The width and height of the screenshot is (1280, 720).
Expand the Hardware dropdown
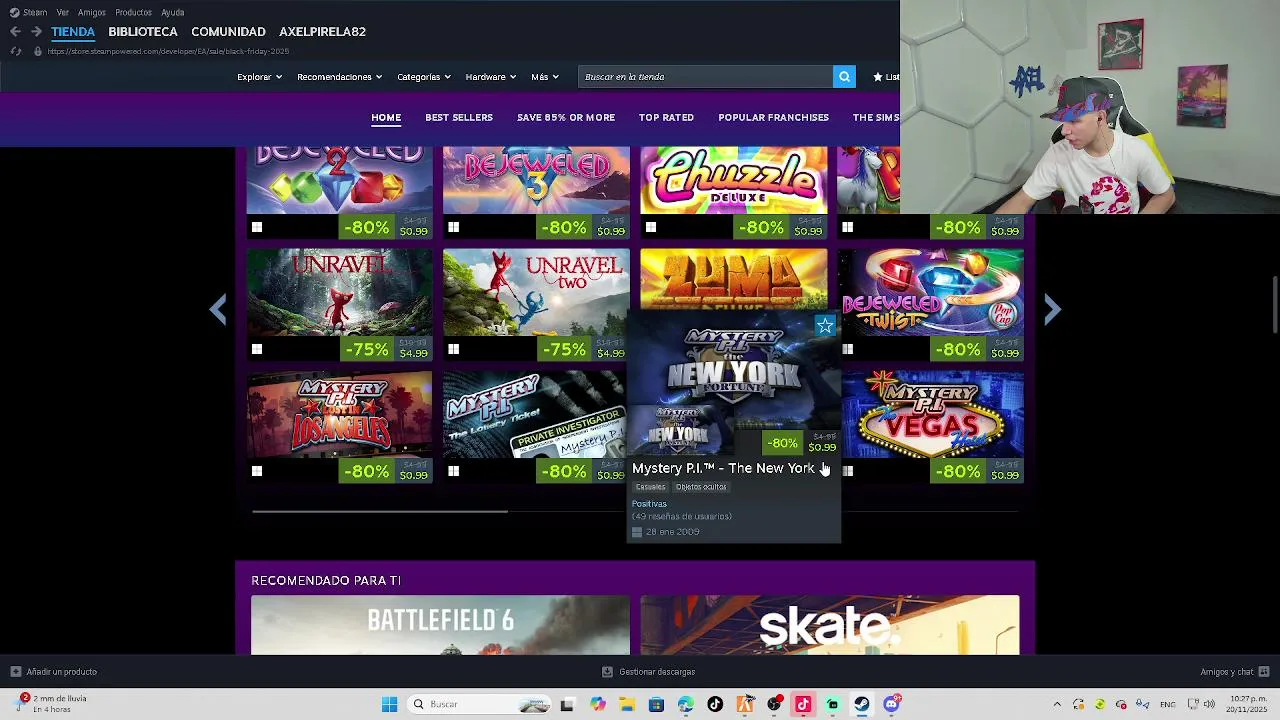(x=490, y=77)
